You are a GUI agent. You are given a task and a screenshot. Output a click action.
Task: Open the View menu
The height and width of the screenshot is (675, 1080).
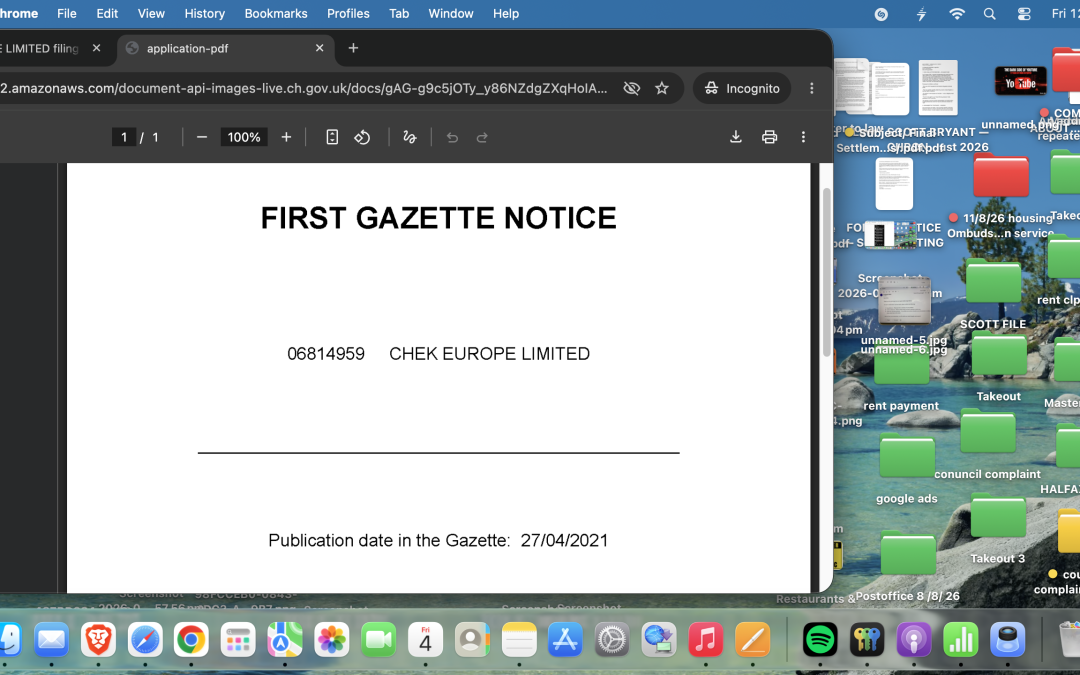click(151, 14)
